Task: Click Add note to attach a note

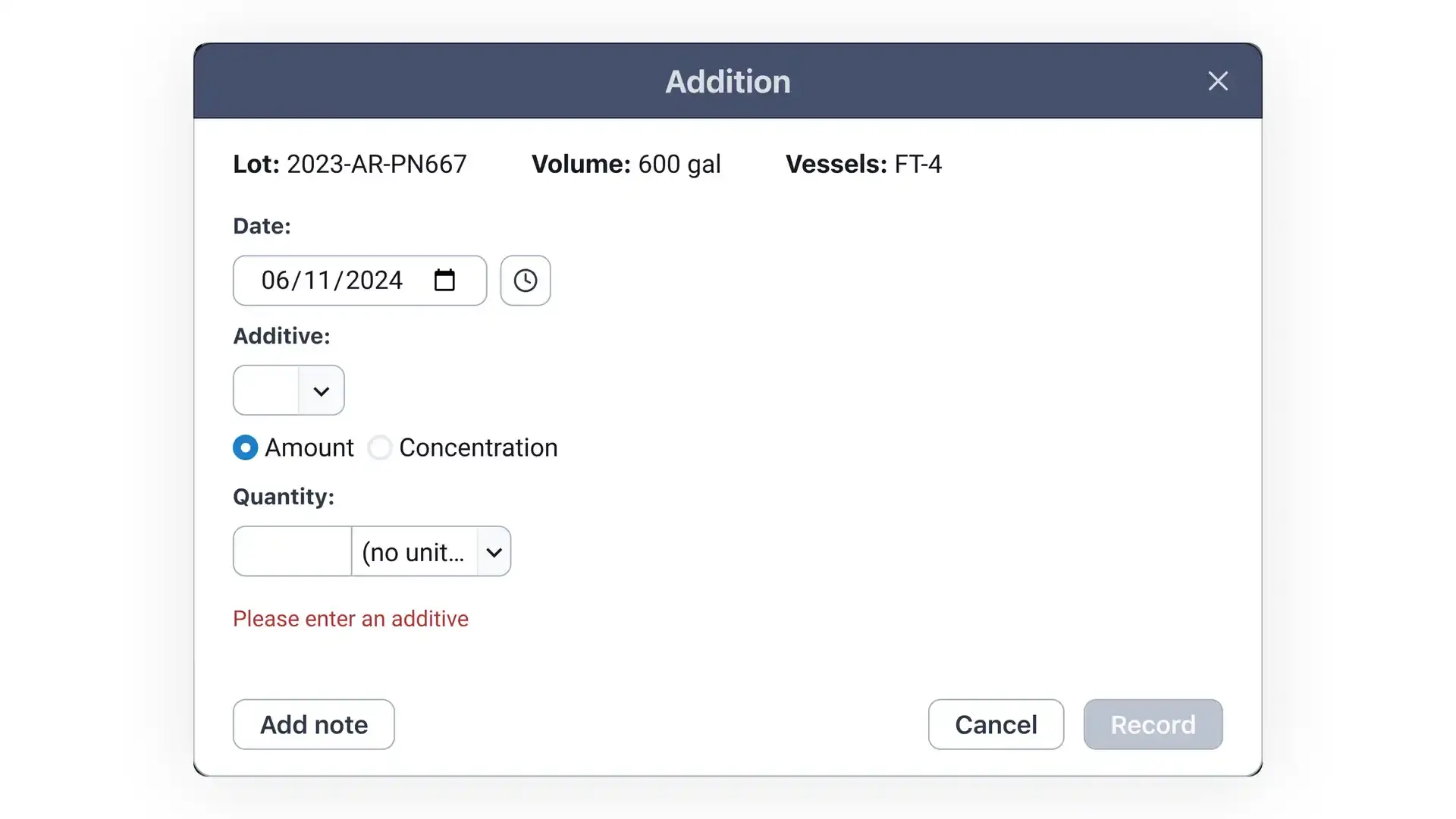Action: (x=313, y=724)
